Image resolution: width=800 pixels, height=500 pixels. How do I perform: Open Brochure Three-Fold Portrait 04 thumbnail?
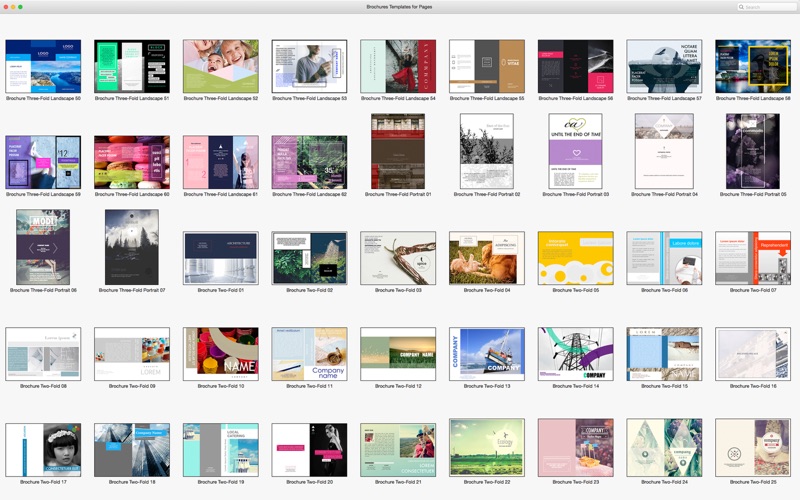click(664, 152)
